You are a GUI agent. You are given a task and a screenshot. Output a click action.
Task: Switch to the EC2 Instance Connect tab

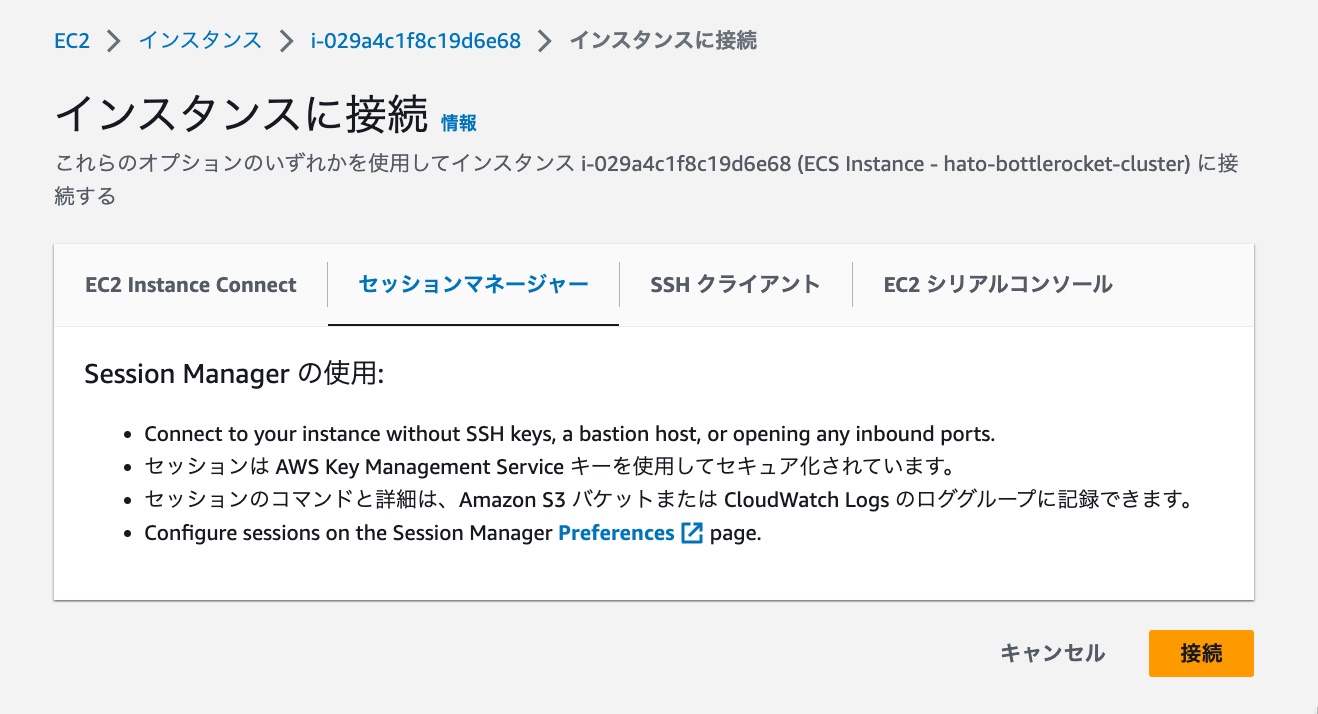(190, 284)
